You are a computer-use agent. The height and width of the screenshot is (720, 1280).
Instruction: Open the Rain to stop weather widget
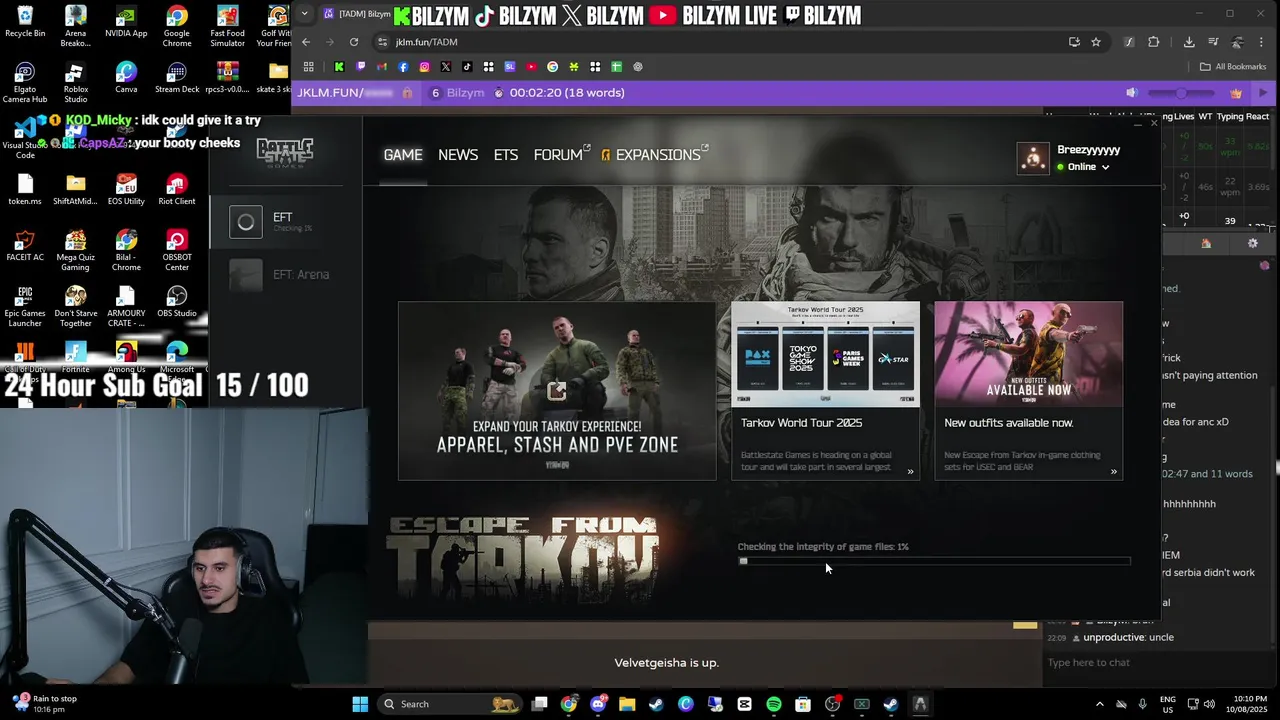click(x=44, y=704)
